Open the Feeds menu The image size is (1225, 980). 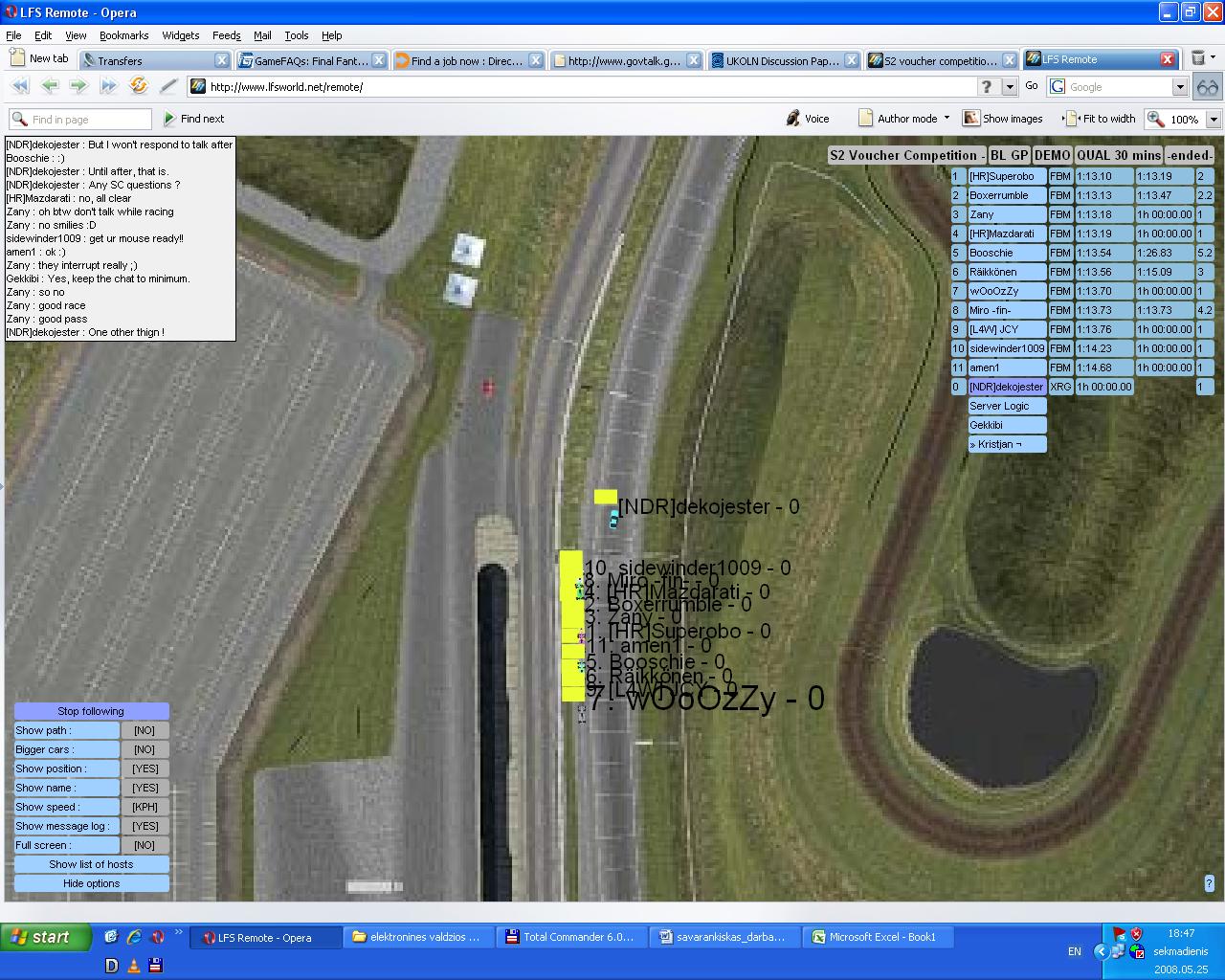pos(227,35)
